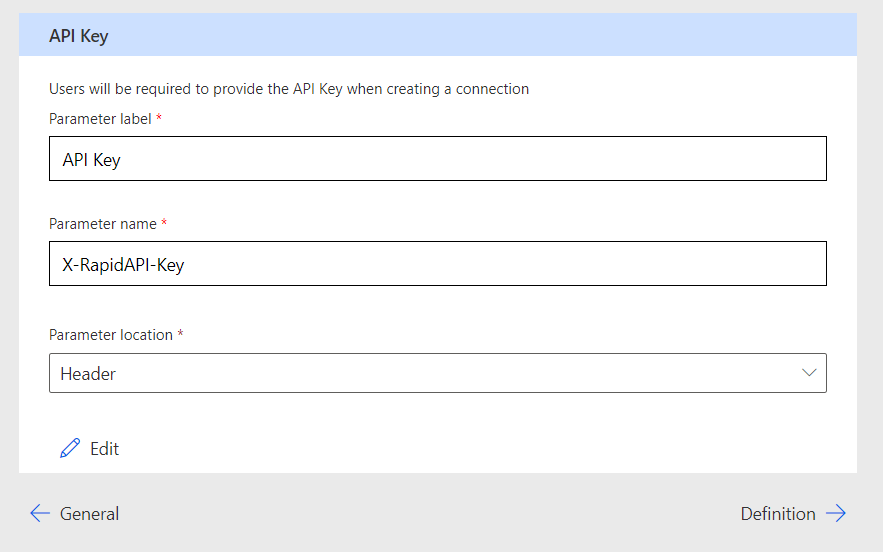Focus the Parameter label input field
Screen dimensions: 883x552
click(x=437, y=159)
